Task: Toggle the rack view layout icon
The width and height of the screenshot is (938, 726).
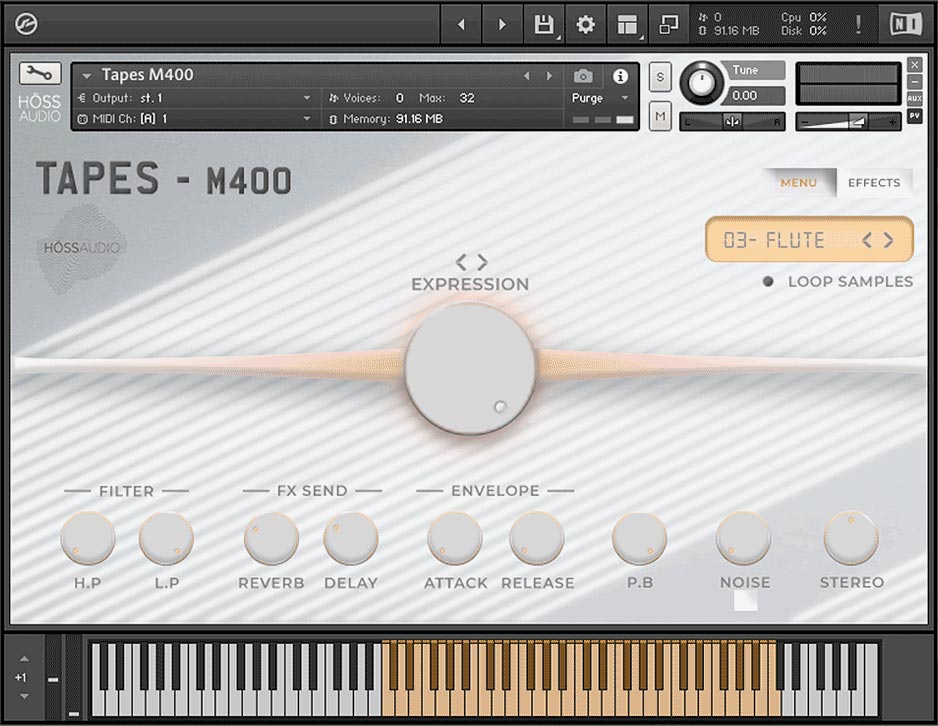Action: tap(627, 24)
